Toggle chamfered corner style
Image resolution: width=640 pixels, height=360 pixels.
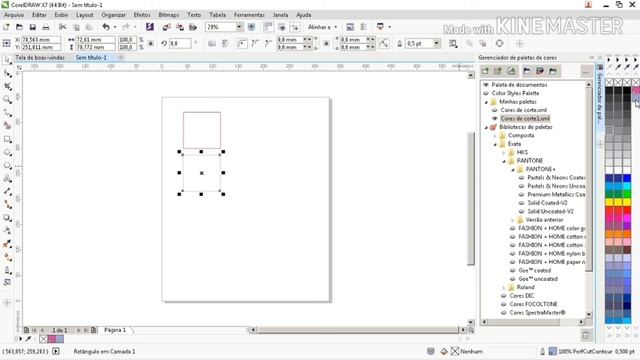(x=268, y=43)
